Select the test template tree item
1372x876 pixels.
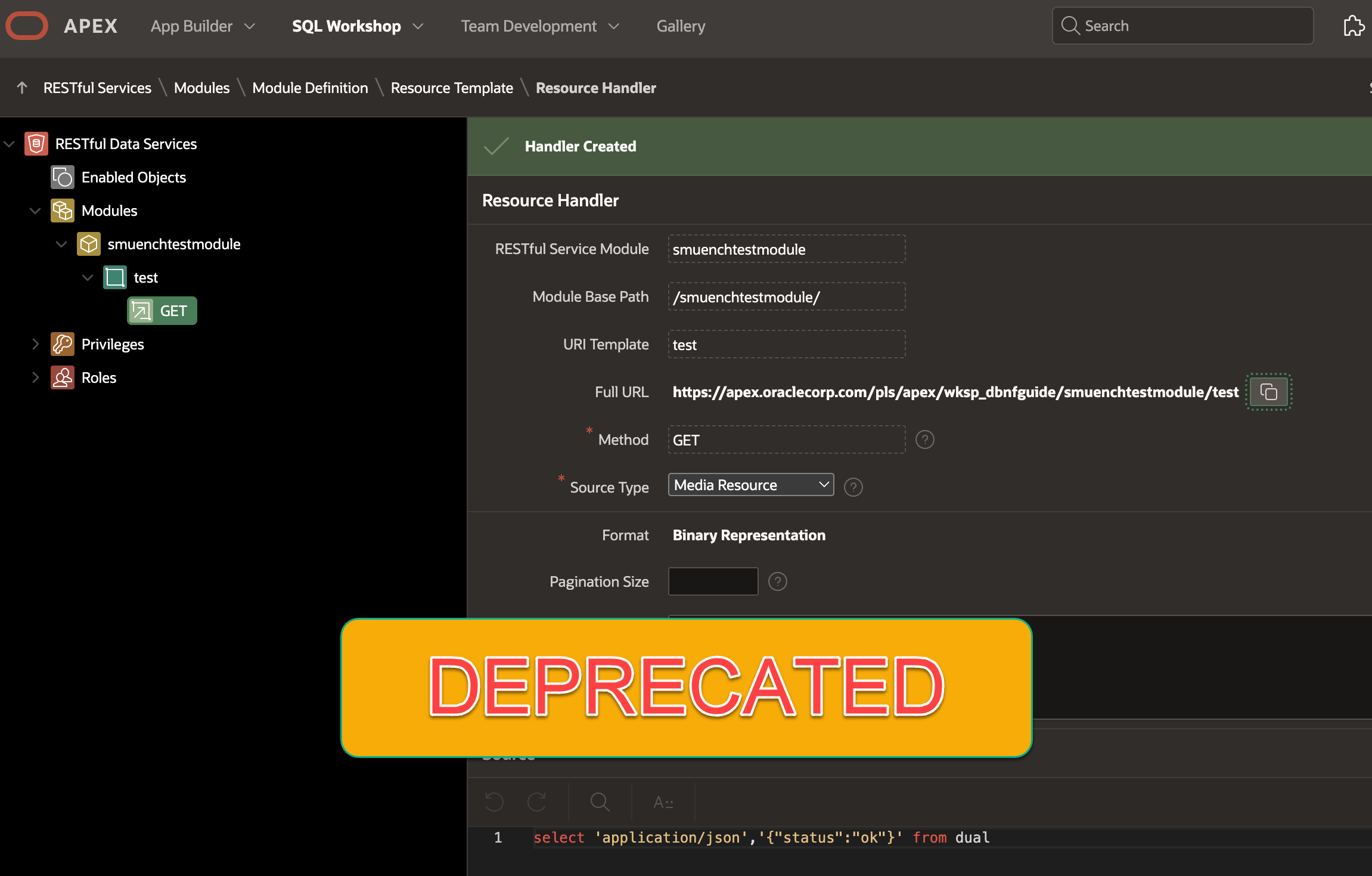click(145, 277)
